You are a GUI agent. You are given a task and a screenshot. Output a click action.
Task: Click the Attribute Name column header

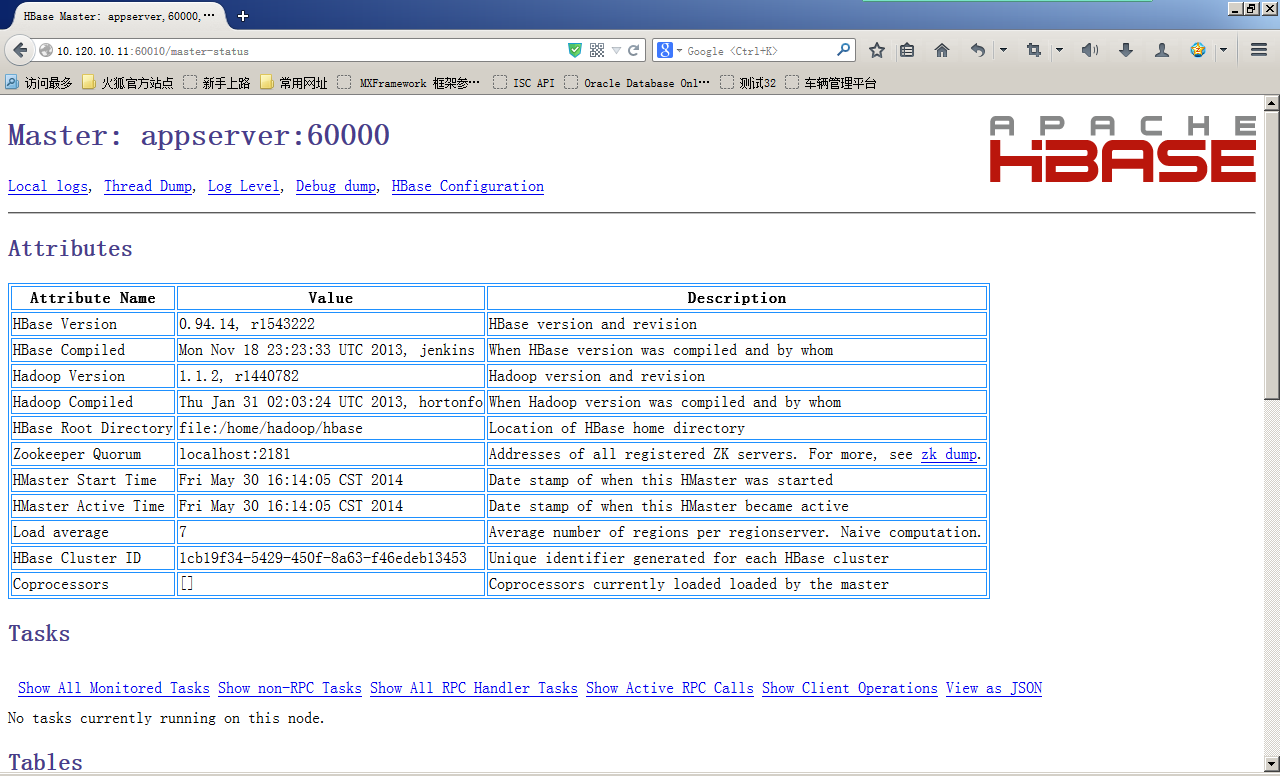pyautogui.click(x=93, y=298)
